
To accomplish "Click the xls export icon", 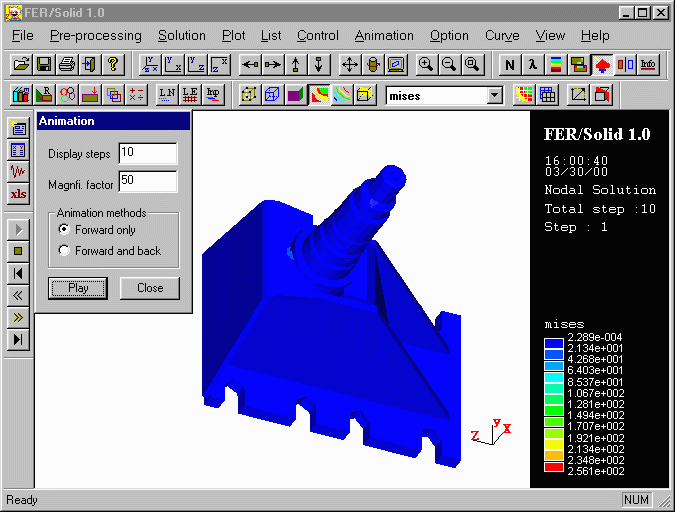I will coord(18,194).
